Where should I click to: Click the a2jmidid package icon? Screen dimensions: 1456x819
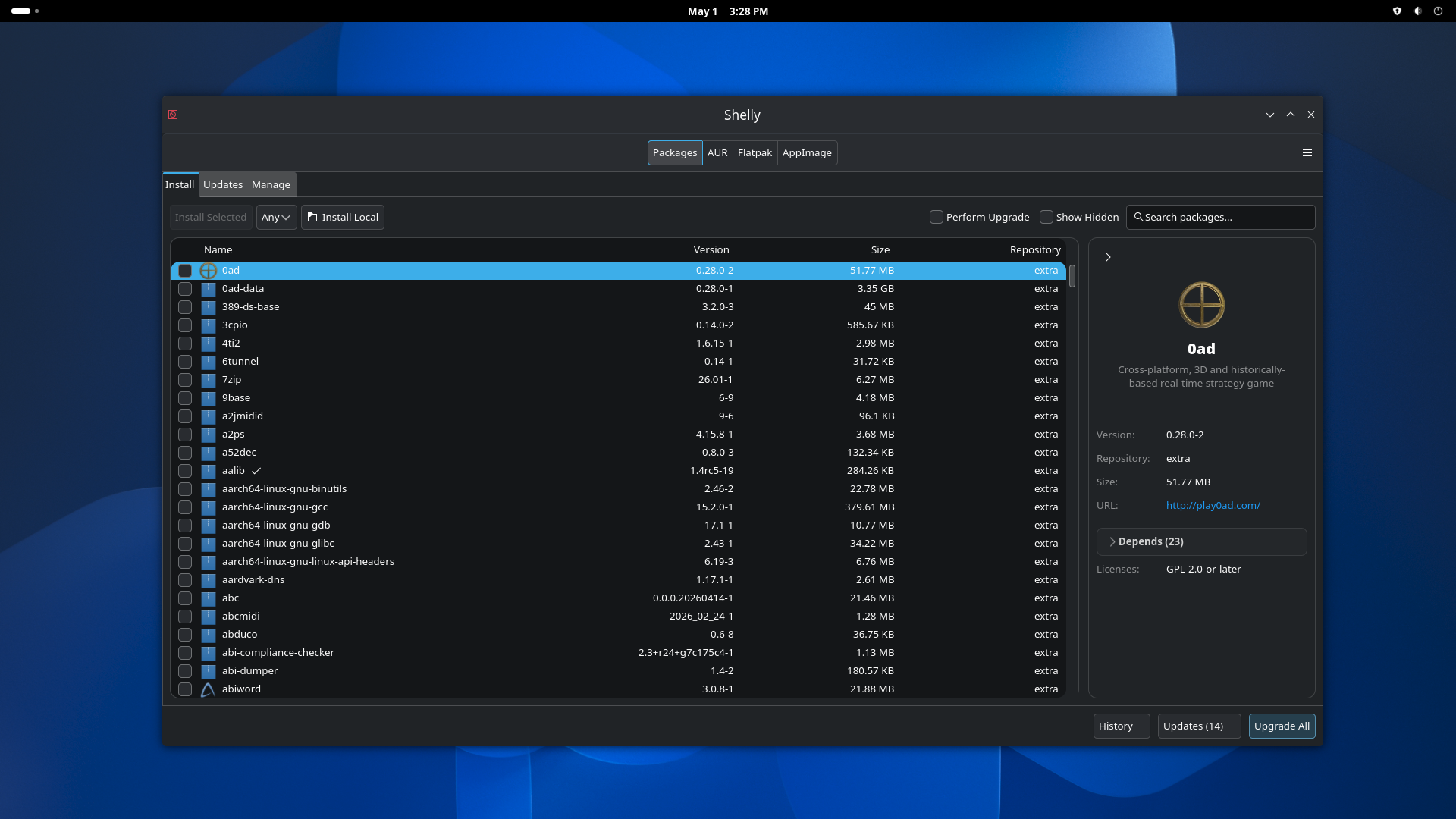point(209,416)
